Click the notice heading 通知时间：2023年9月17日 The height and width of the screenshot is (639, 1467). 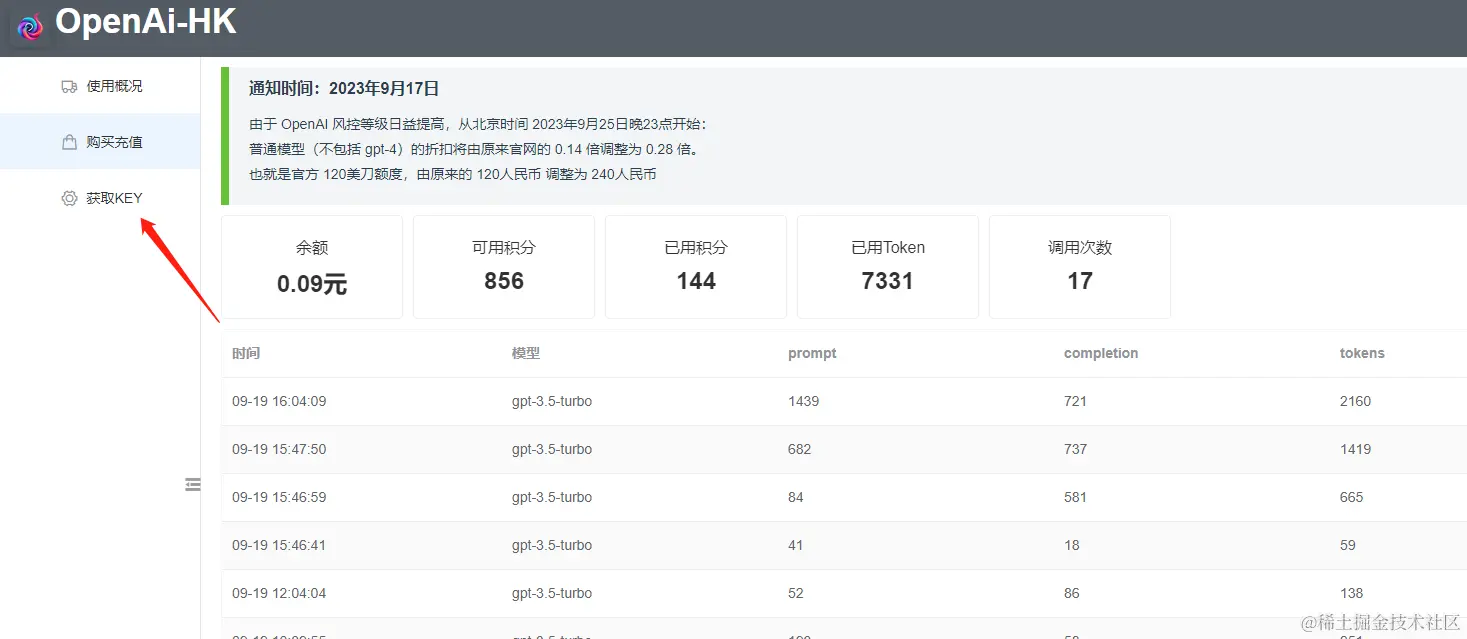click(x=344, y=89)
